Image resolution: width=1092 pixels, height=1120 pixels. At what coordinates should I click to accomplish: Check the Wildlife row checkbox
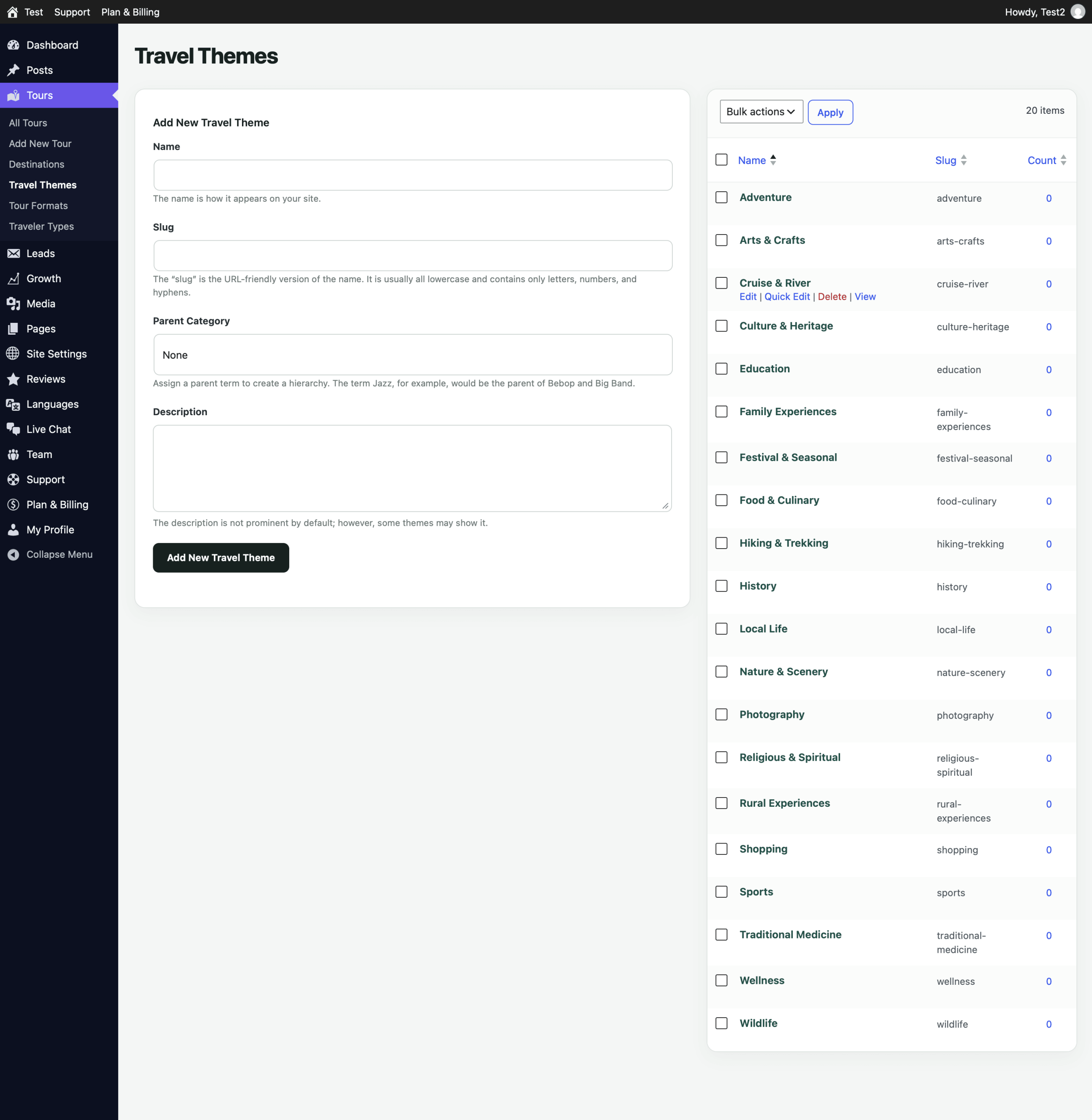point(721,1023)
